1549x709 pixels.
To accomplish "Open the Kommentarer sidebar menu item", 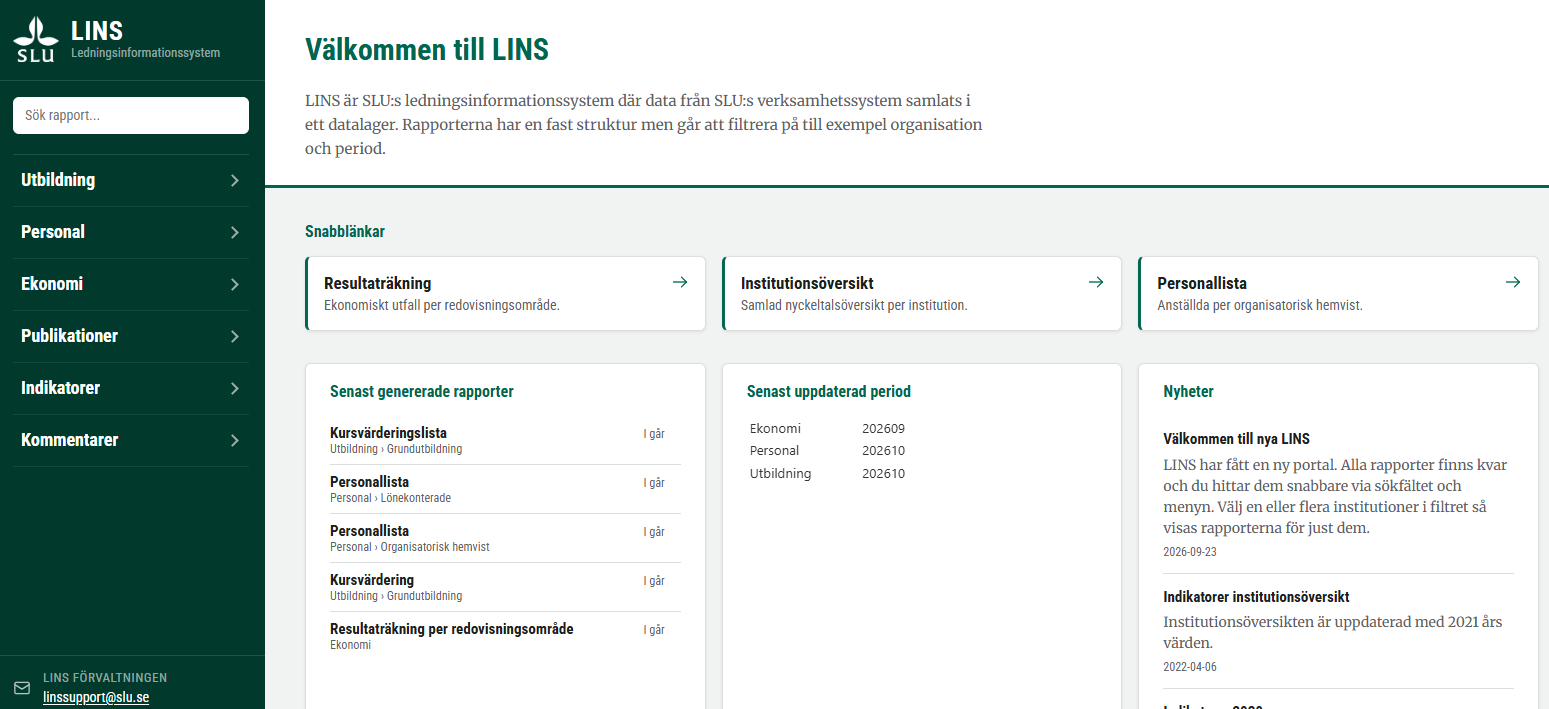I will tap(131, 440).
